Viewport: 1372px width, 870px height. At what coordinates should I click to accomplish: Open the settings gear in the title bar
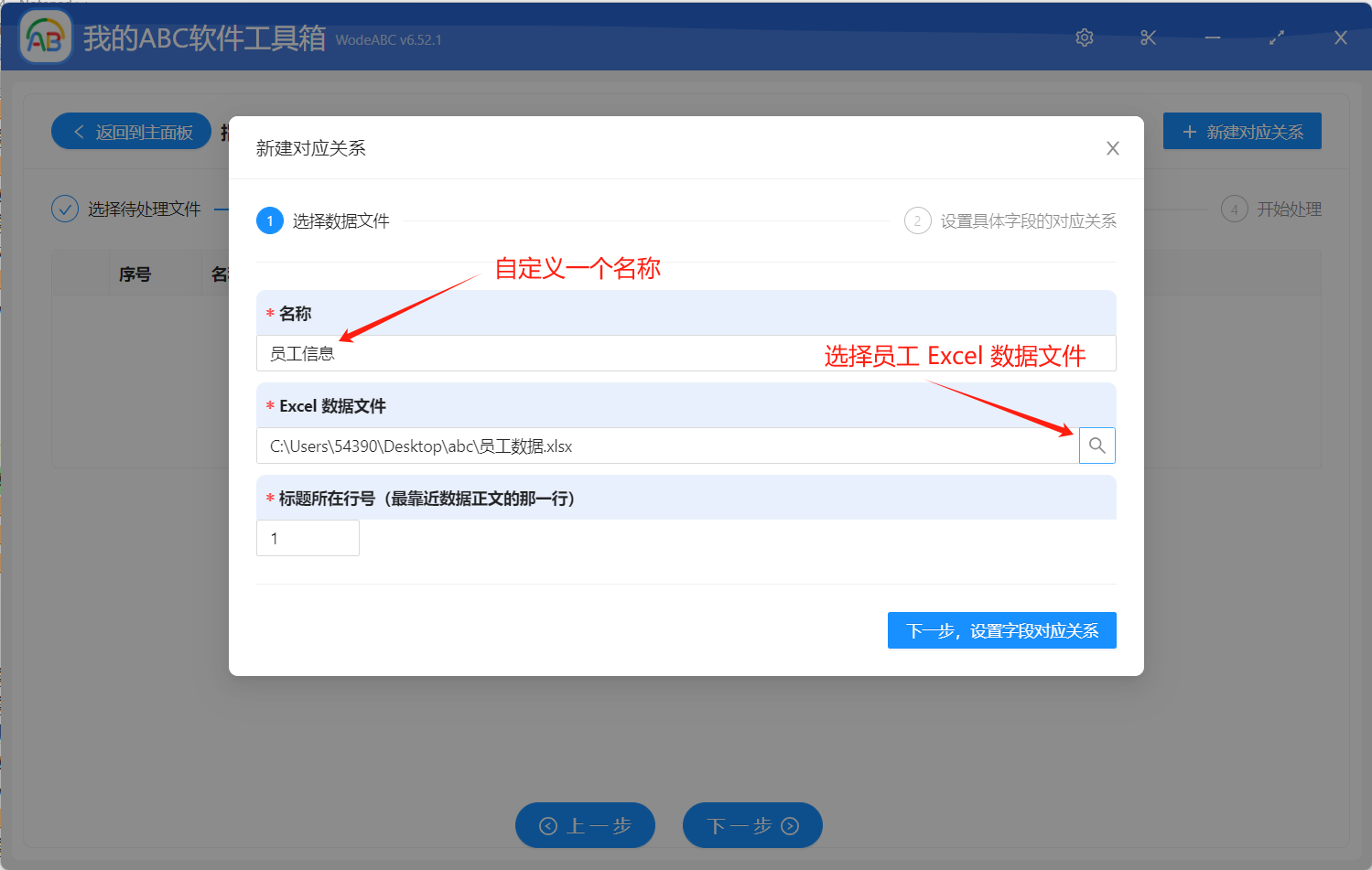[1084, 38]
